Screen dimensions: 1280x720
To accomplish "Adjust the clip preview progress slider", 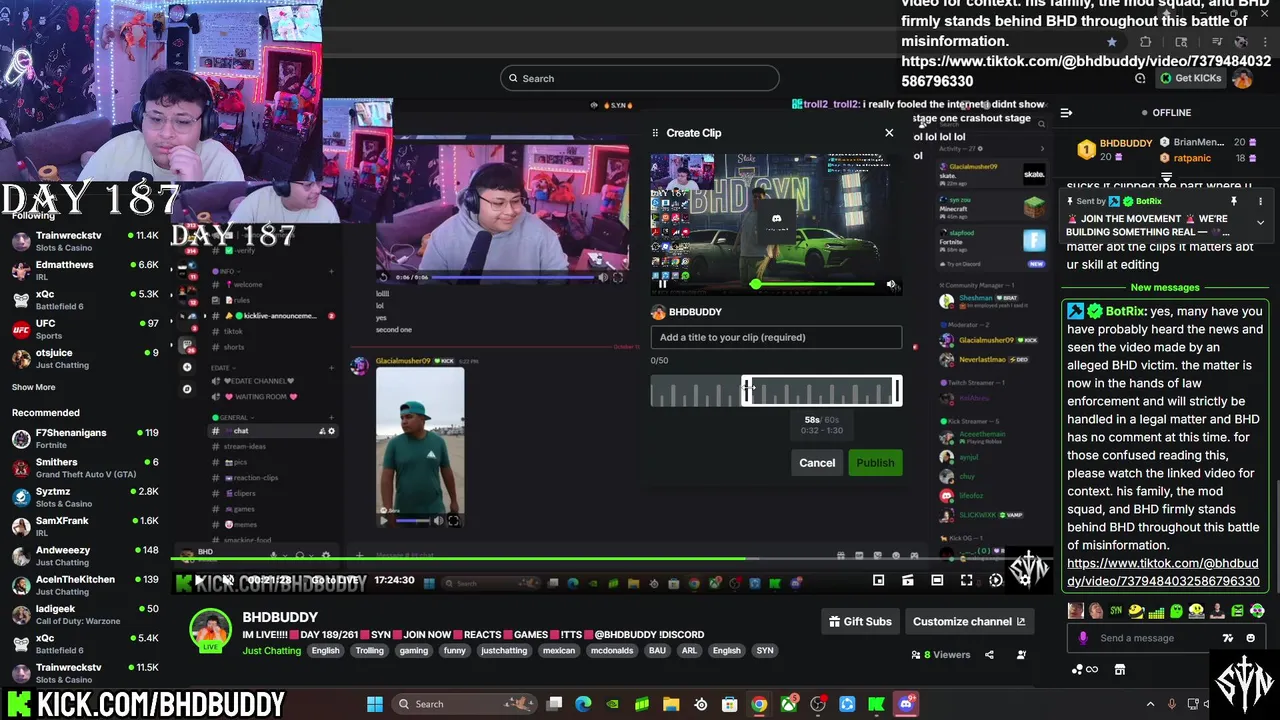I will 814,285.
